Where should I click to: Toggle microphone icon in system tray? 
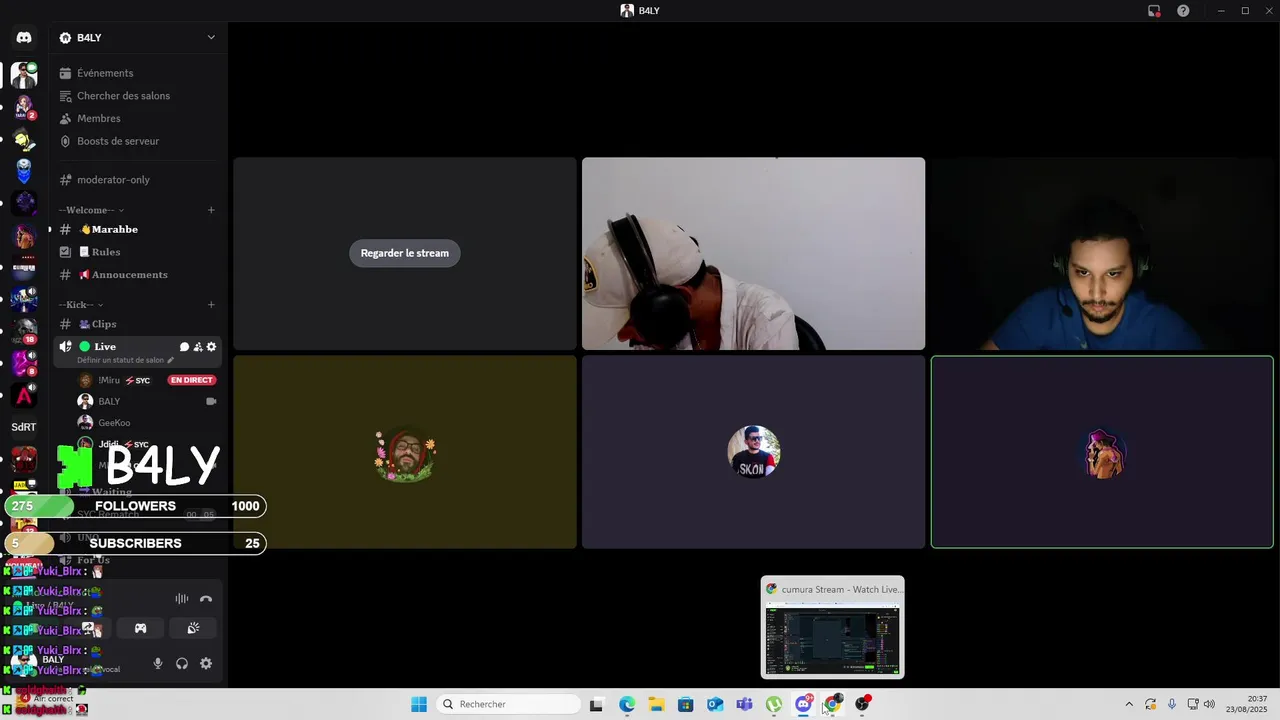point(1172,704)
